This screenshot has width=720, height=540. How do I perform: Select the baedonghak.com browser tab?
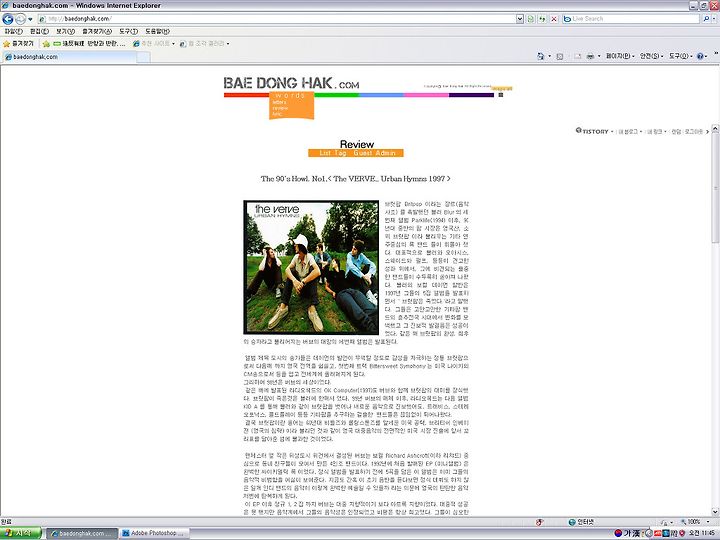(x=69, y=57)
